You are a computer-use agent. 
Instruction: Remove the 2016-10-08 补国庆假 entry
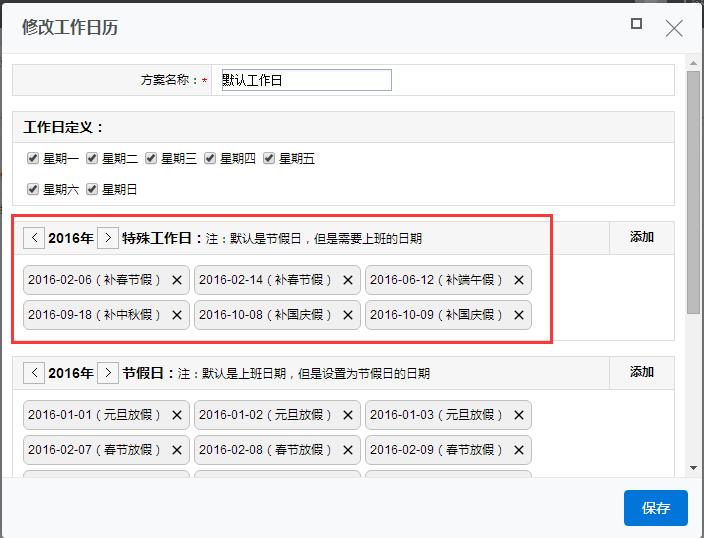[348, 315]
